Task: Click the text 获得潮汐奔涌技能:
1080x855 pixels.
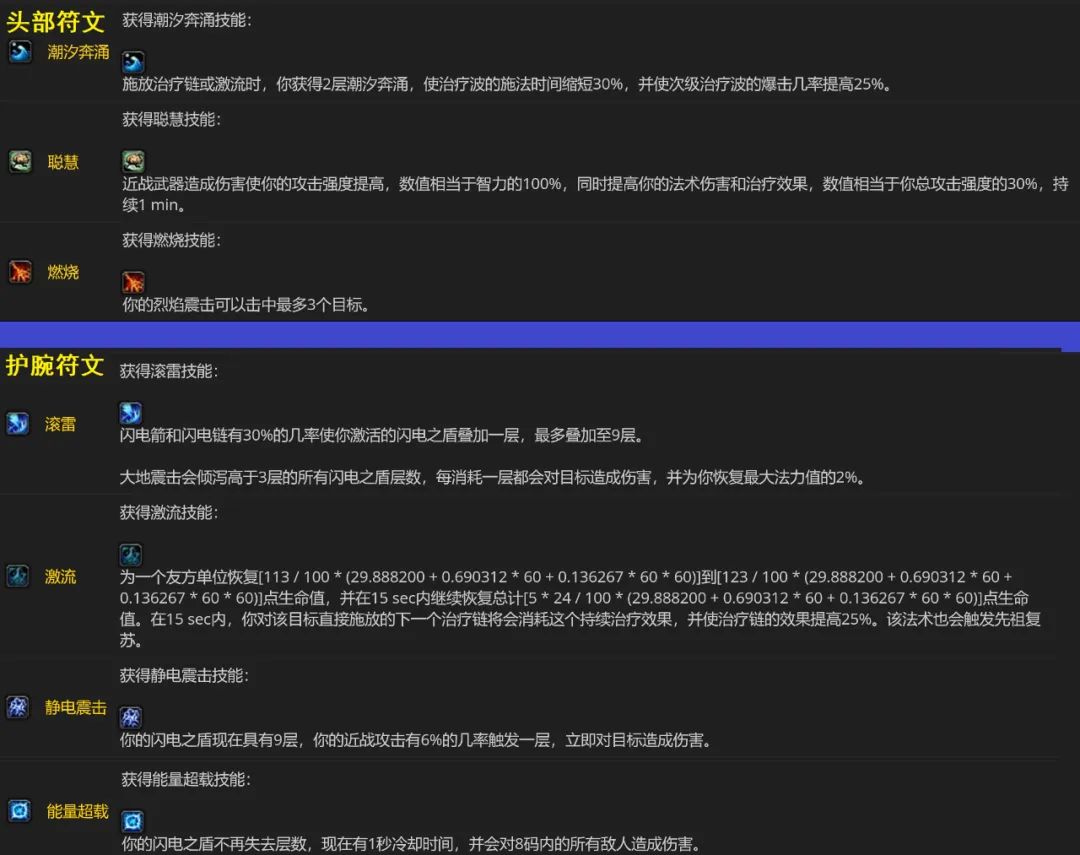Action: coord(187,20)
